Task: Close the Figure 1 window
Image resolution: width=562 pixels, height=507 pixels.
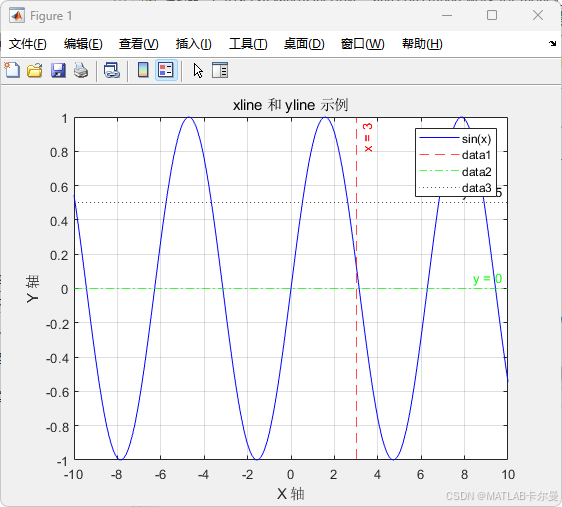Action: pyautogui.click(x=538, y=15)
